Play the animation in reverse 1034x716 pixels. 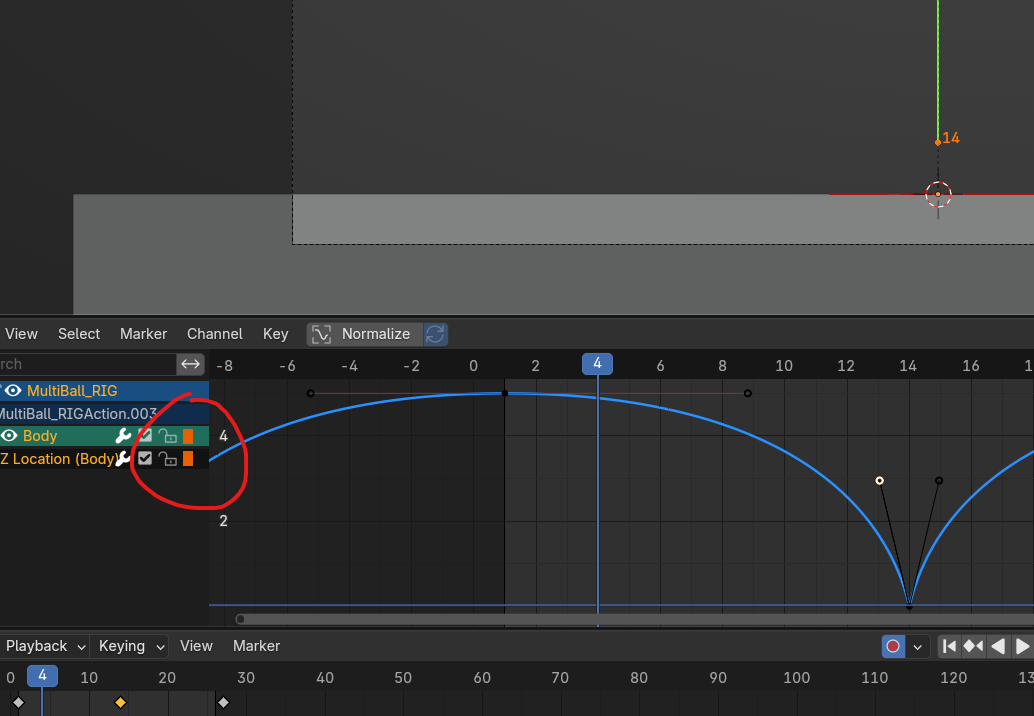point(998,646)
